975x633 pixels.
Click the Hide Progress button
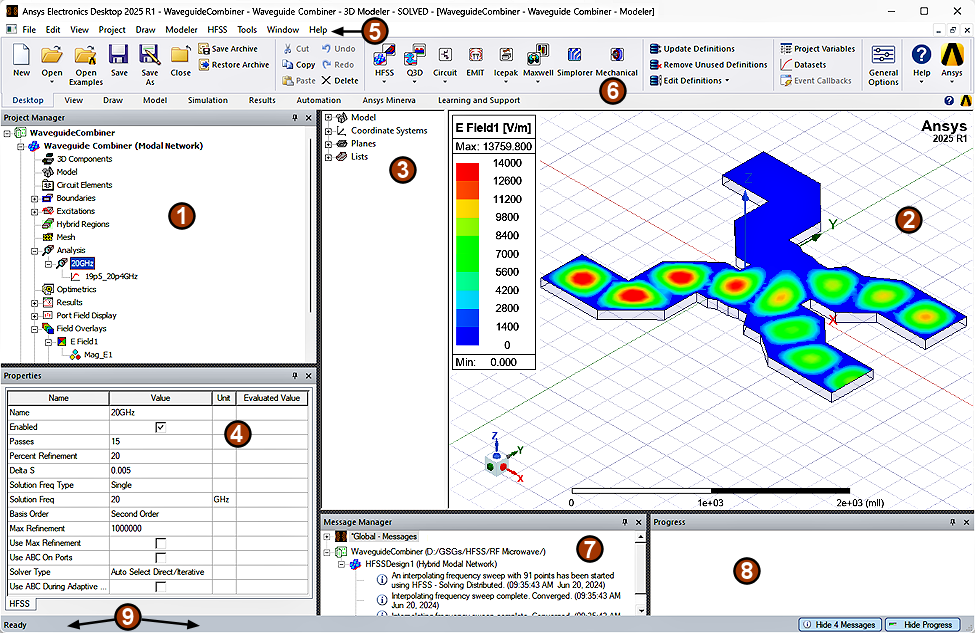point(922,624)
